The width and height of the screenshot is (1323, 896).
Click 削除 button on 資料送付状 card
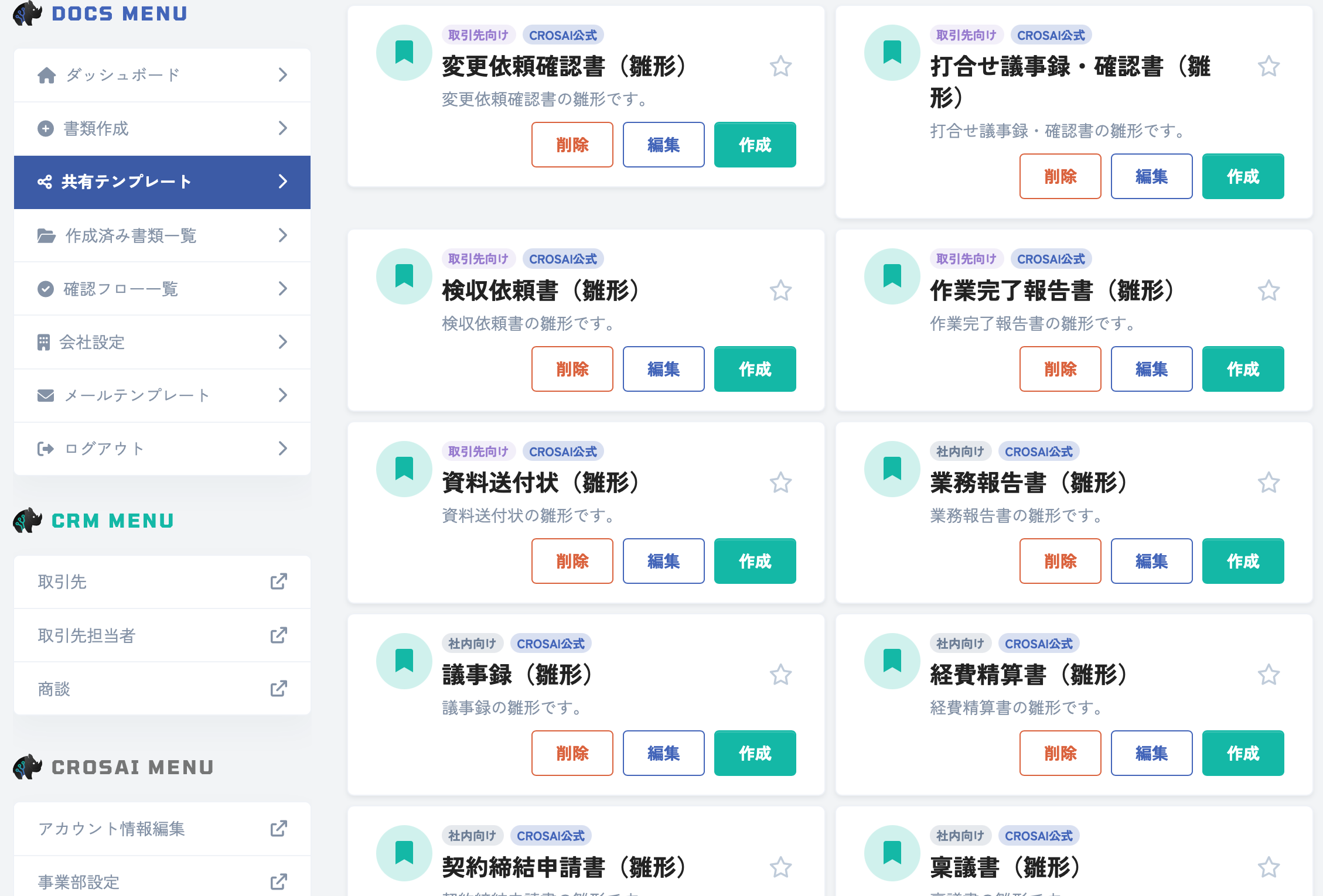pyautogui.click(x=572, y=561)
